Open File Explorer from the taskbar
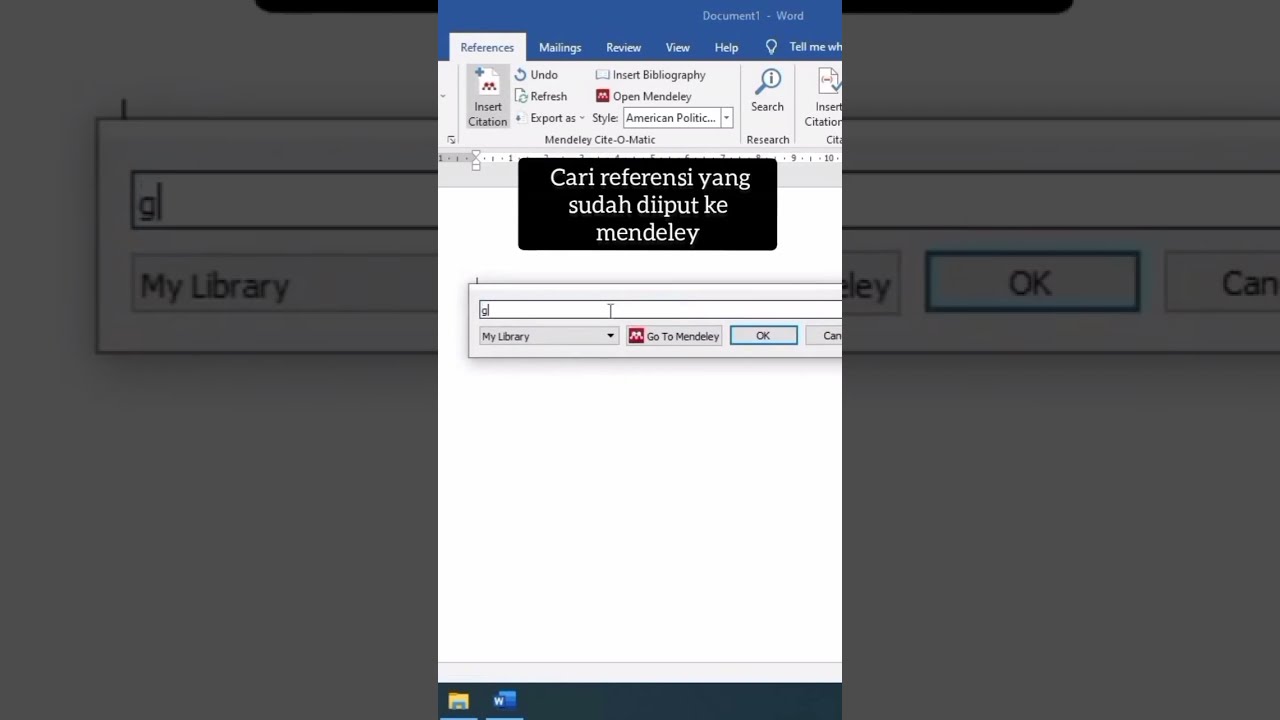This screenshot has width=1280, height=720. tap(459, 701)
